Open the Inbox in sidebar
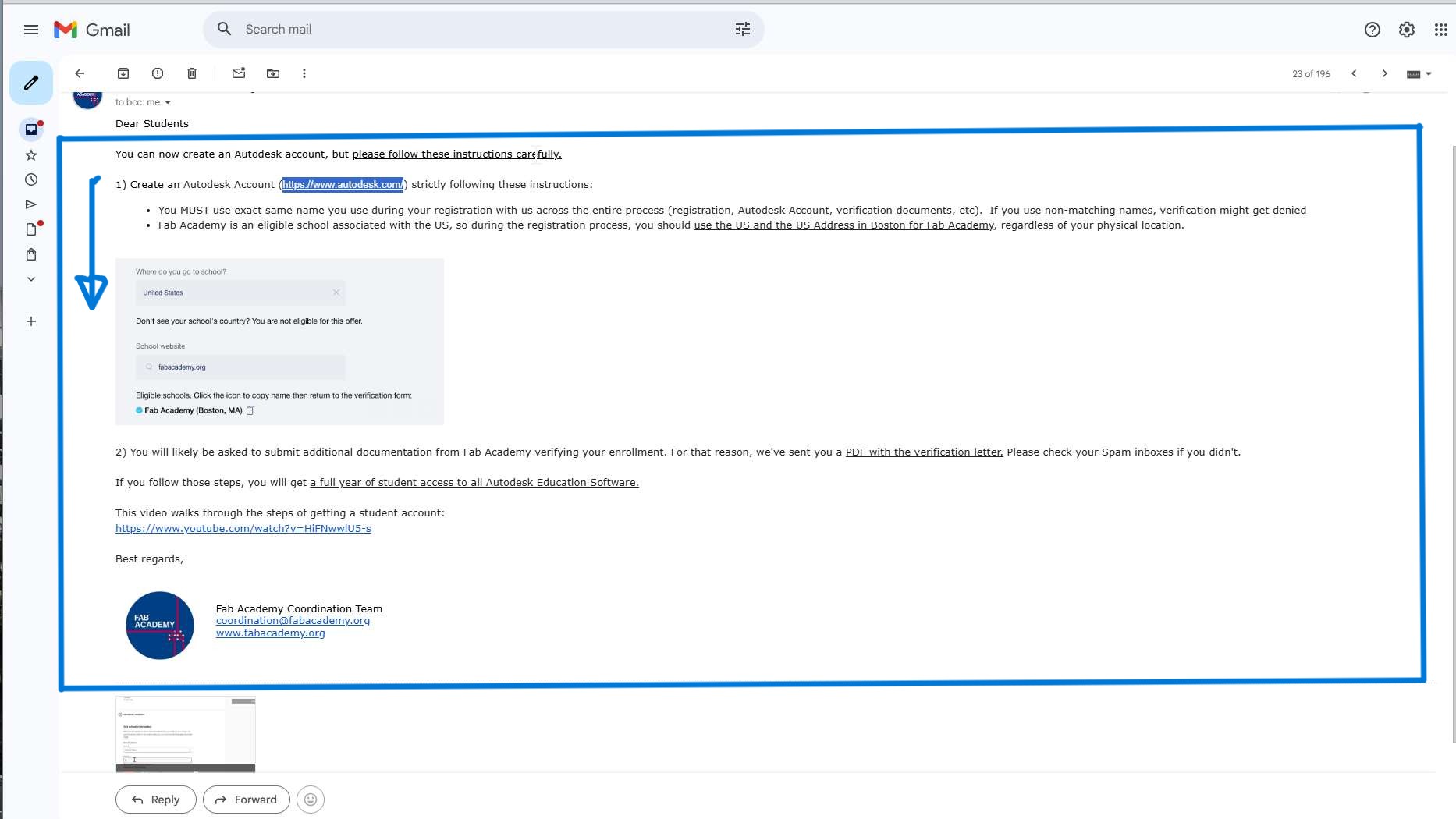The width and height of the screenshot is (1456, 819). (x=31, y=129)
